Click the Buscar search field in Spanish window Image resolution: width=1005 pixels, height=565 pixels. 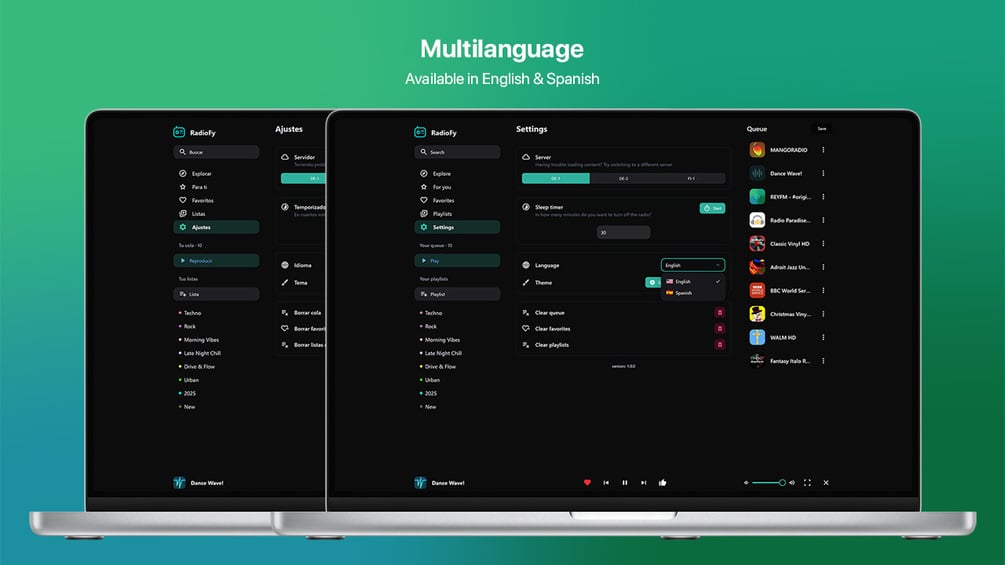click(216, 152)
